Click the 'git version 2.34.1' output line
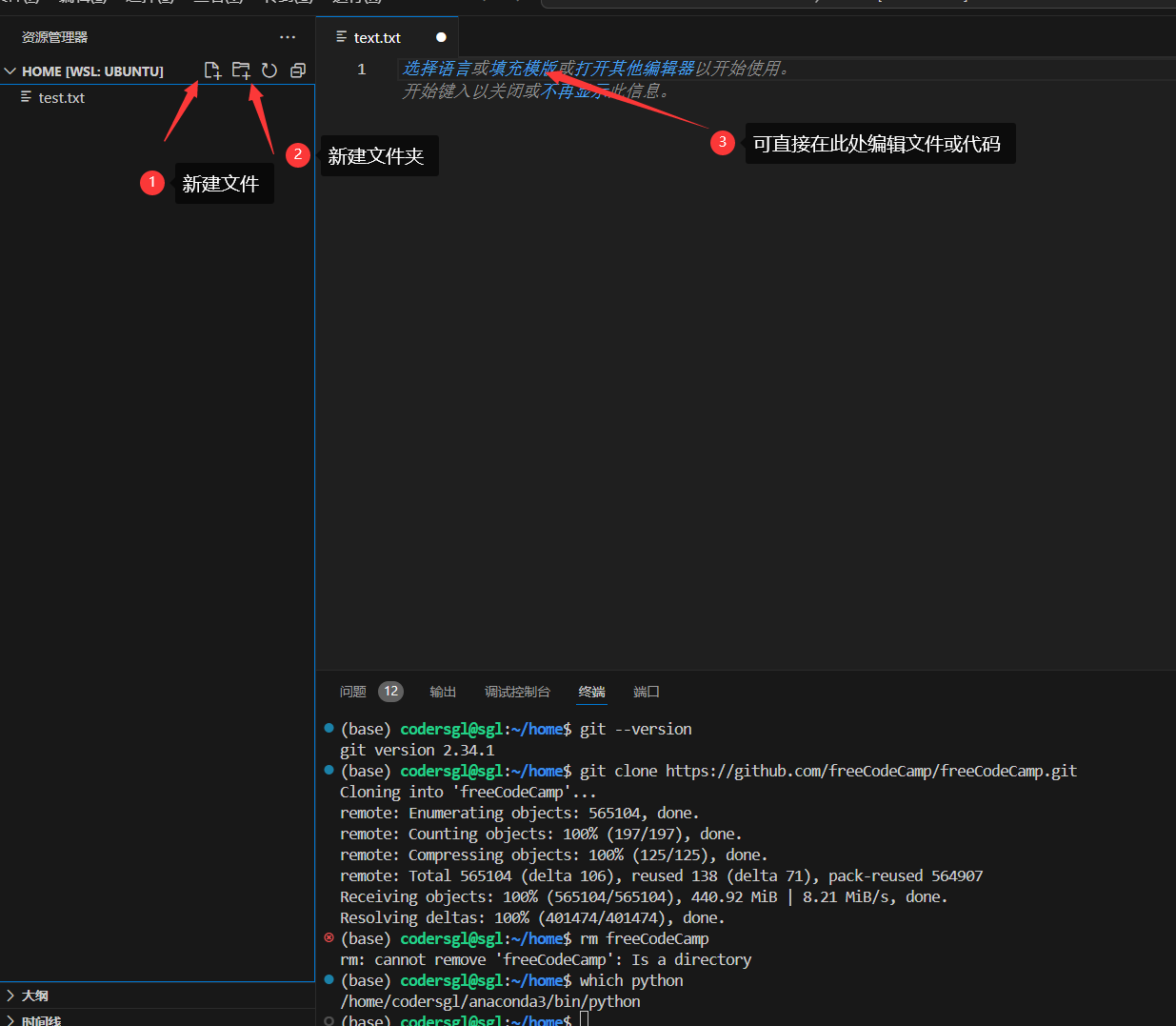Screen dimensions: 1176x1026 (417, 750)
